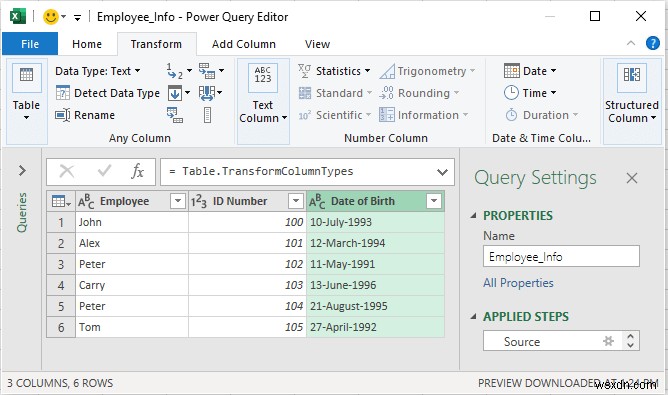
Task: Click the blue Help question mark icon
Action: coord(653,43)
